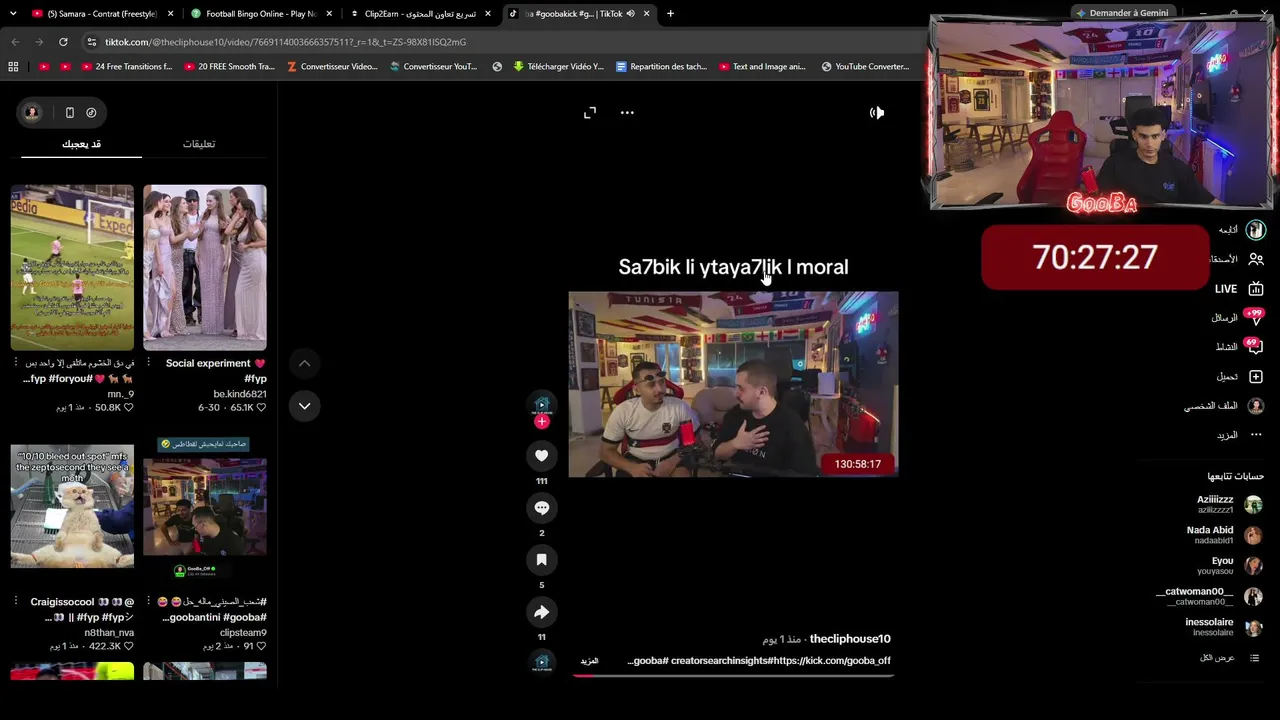1280x720 pixels.
Task: Open the 'YouTube Converter...' bookmark
Action: click(865, 67)
